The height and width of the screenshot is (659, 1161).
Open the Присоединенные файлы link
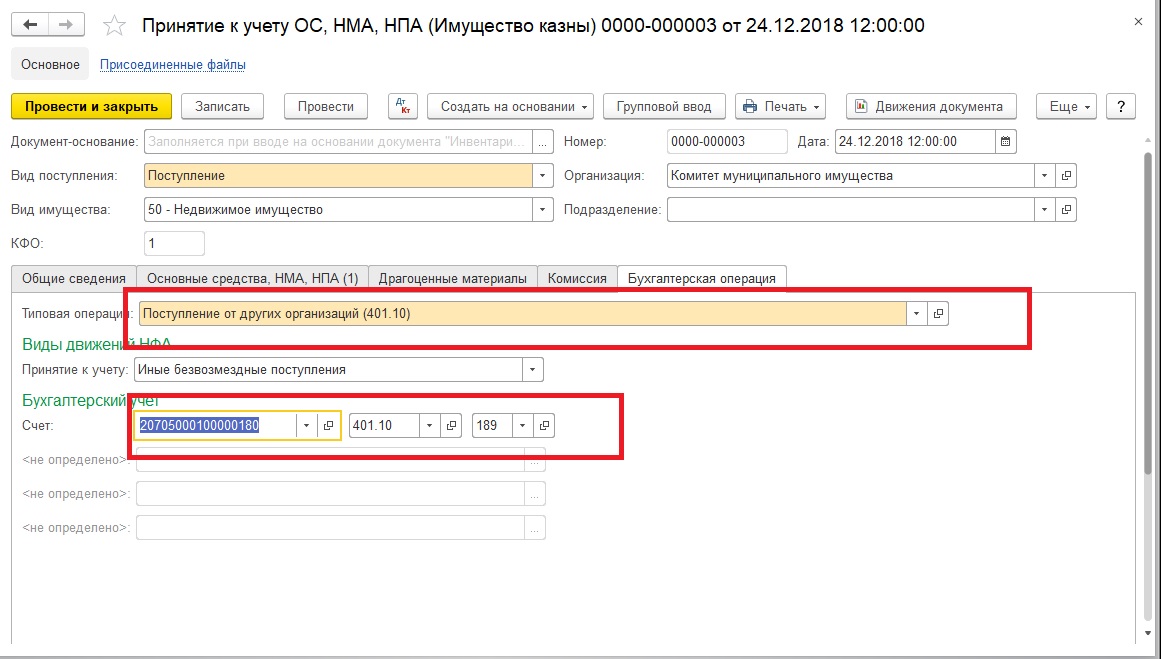[172, 65]
